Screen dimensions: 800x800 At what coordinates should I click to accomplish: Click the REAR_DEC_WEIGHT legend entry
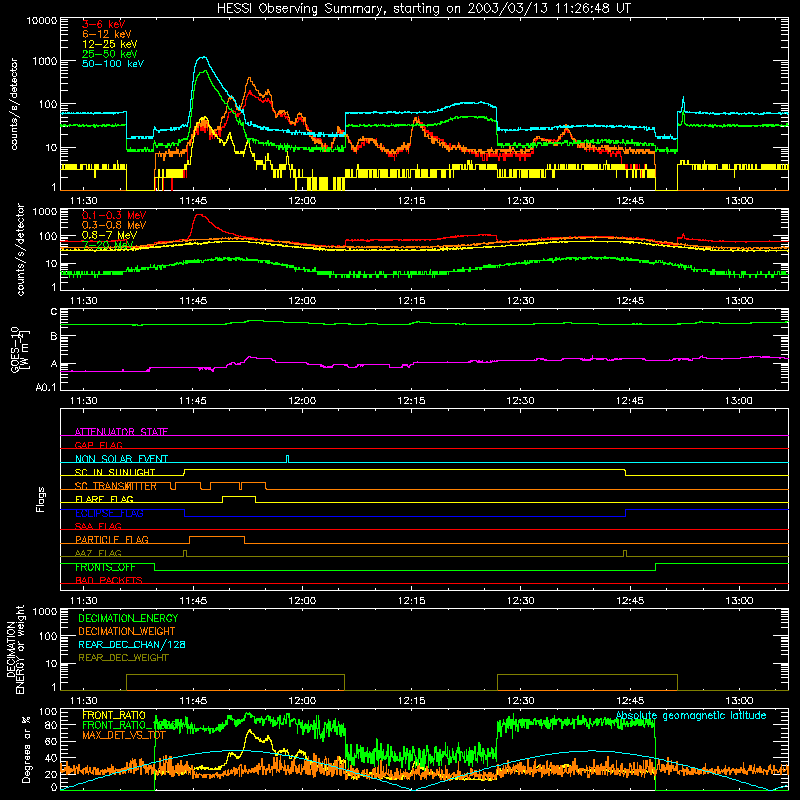[123, 658]
